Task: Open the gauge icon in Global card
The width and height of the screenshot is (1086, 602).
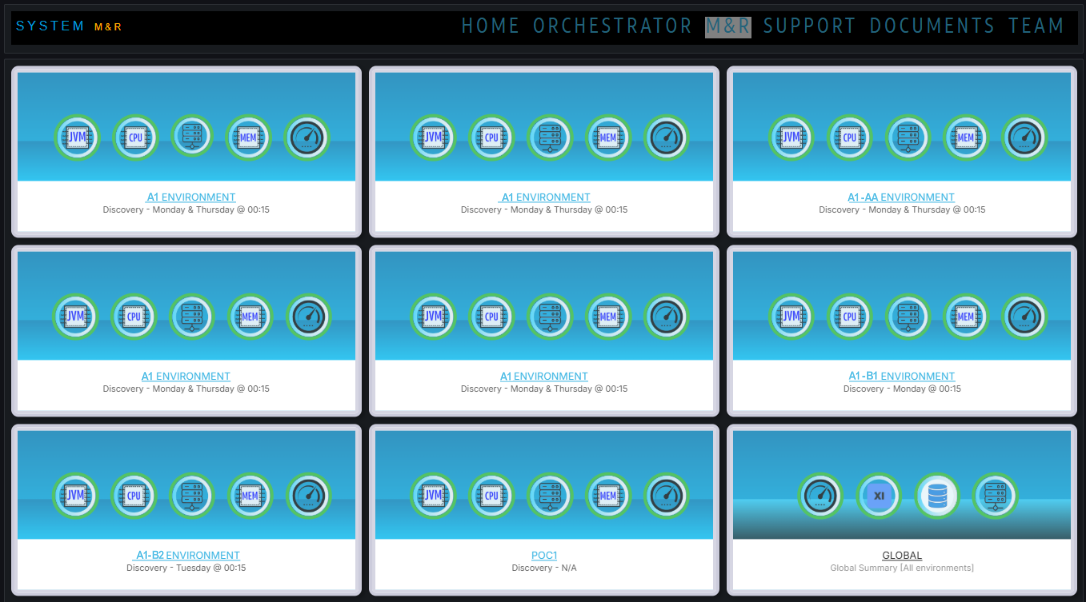Action: (821, 495)
